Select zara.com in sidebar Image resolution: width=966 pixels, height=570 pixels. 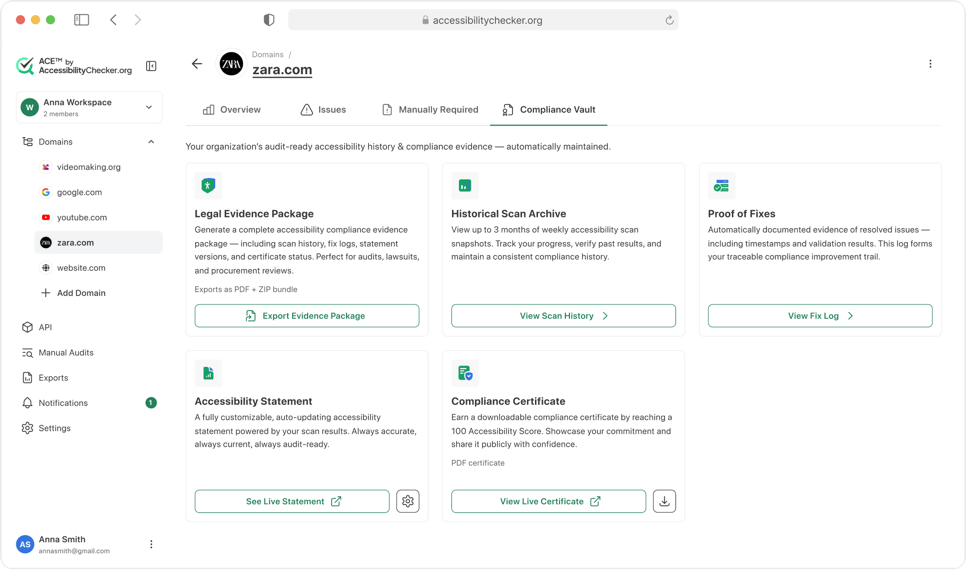[x=98, y=242]
